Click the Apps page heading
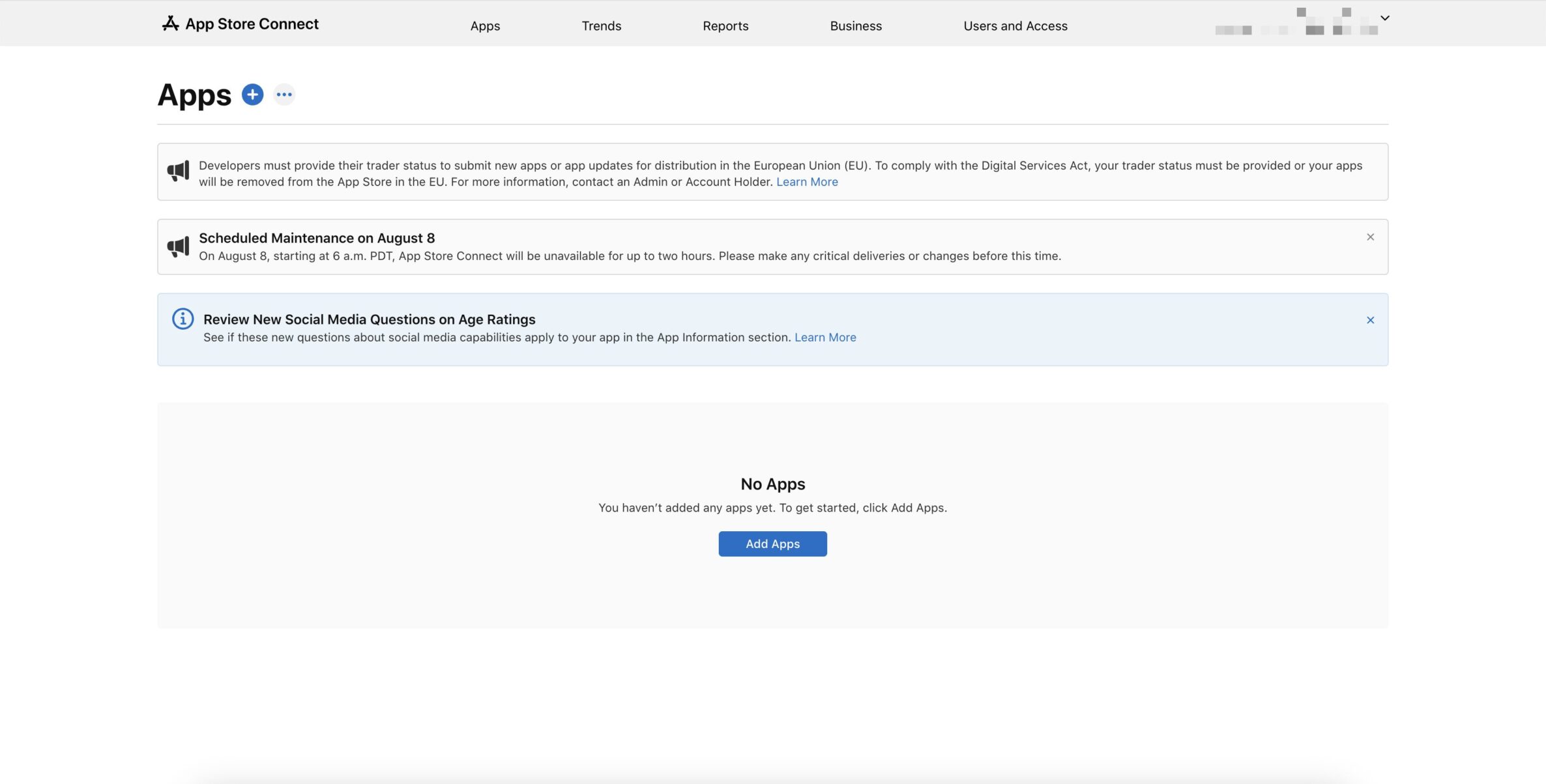The height and width of the screenshot is (784, 1546). point(194,95)
